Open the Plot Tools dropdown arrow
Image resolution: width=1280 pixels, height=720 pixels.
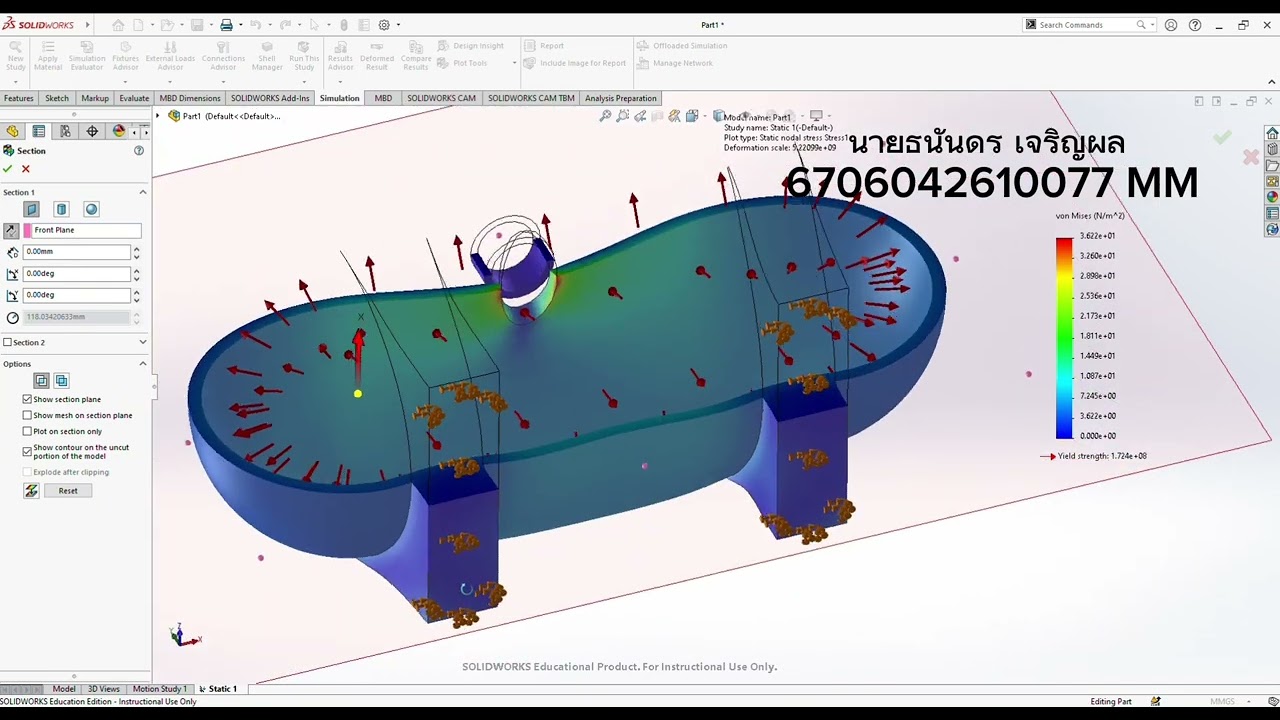tap(514, 63)
